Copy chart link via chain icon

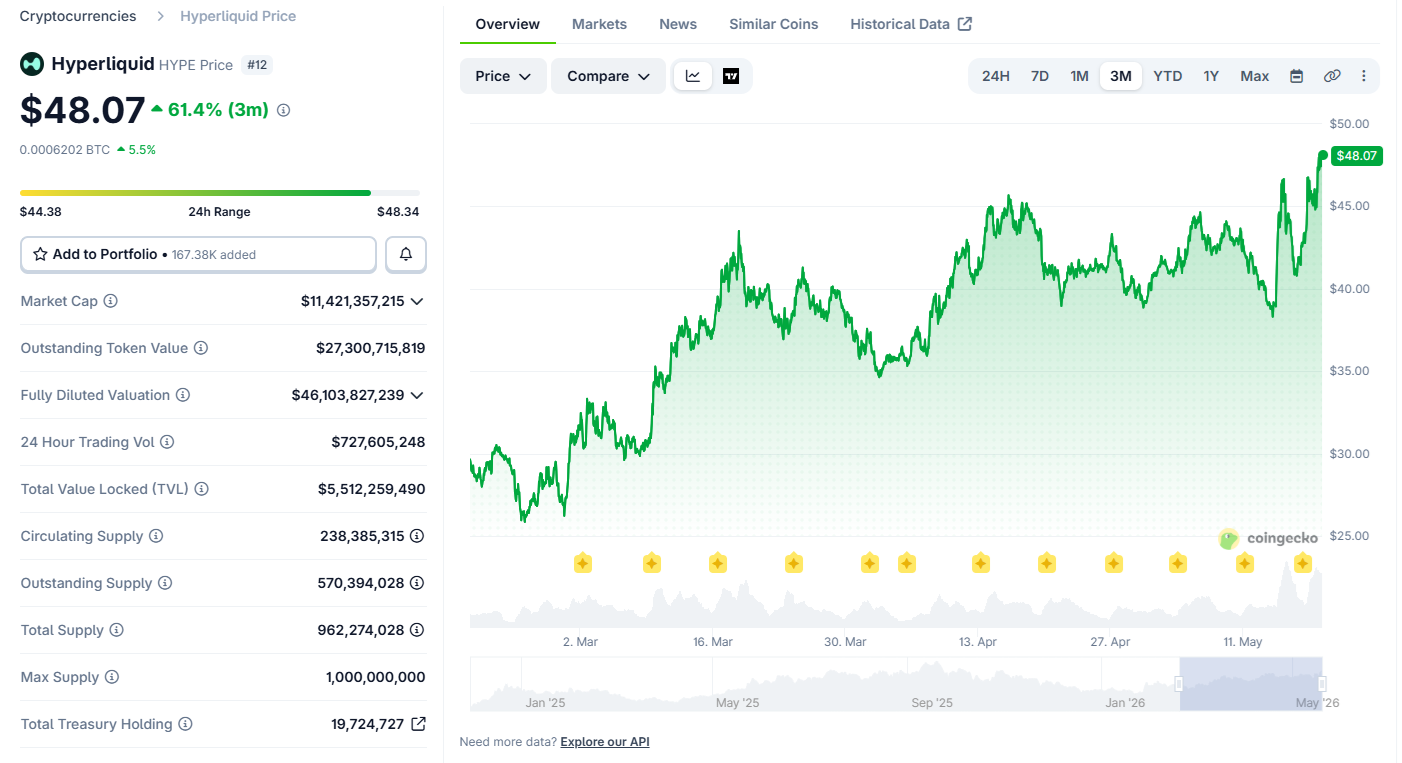pos(1332,76)
